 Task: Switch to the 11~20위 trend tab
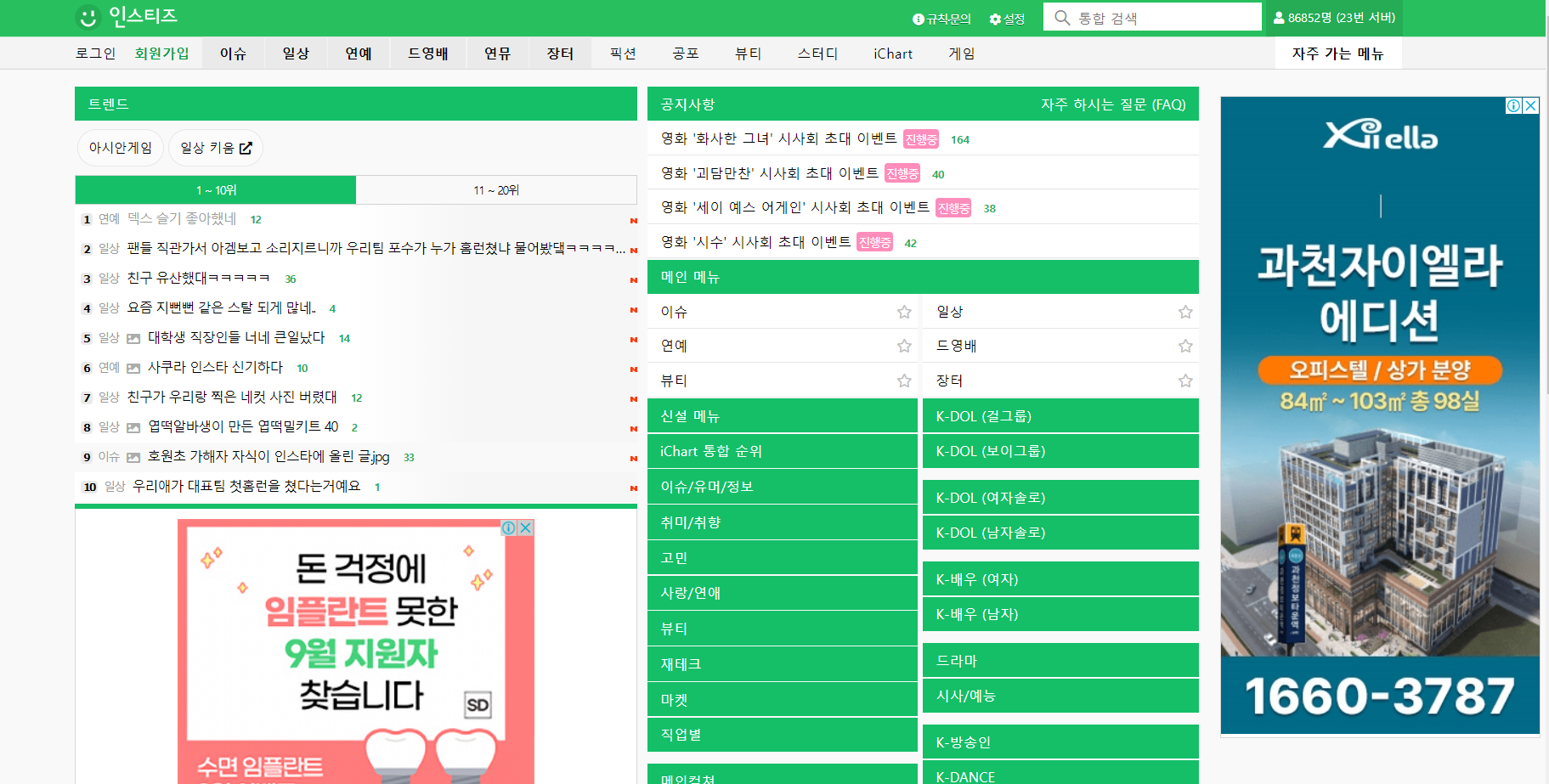tap(496, 189)
